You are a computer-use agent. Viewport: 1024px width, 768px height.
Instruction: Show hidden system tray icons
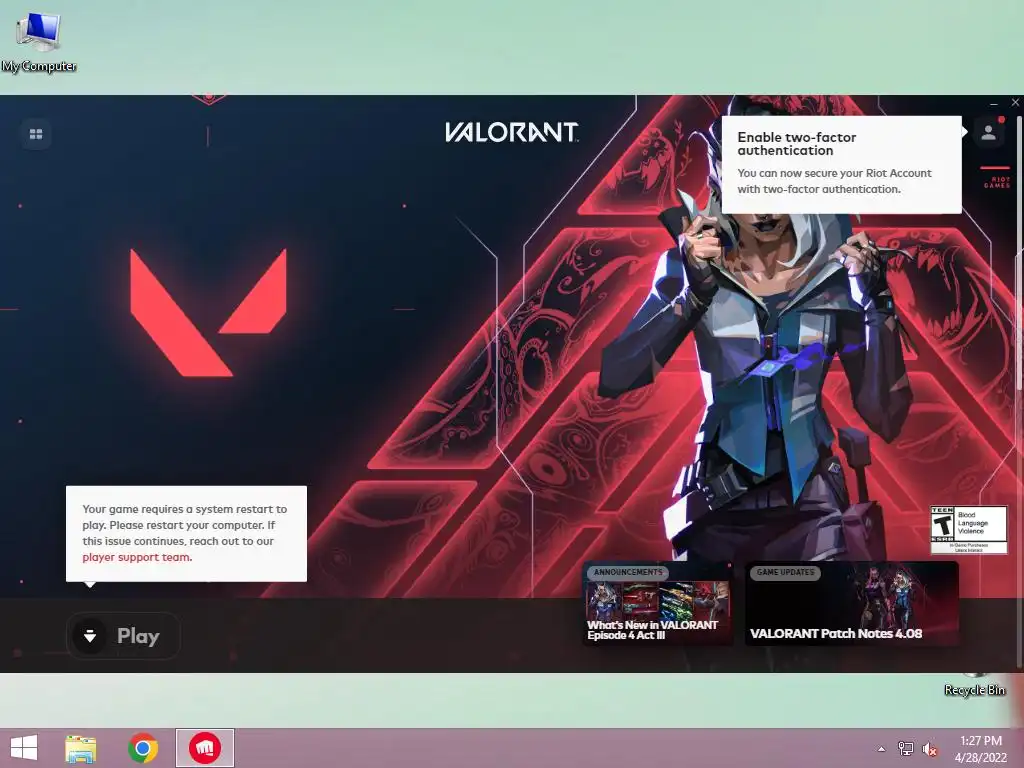(x=881, y=749)
